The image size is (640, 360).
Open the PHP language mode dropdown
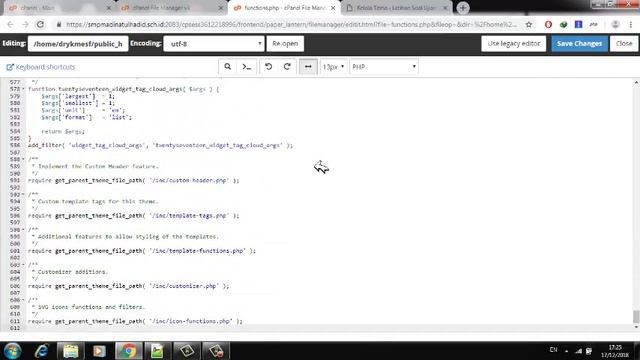384,67
